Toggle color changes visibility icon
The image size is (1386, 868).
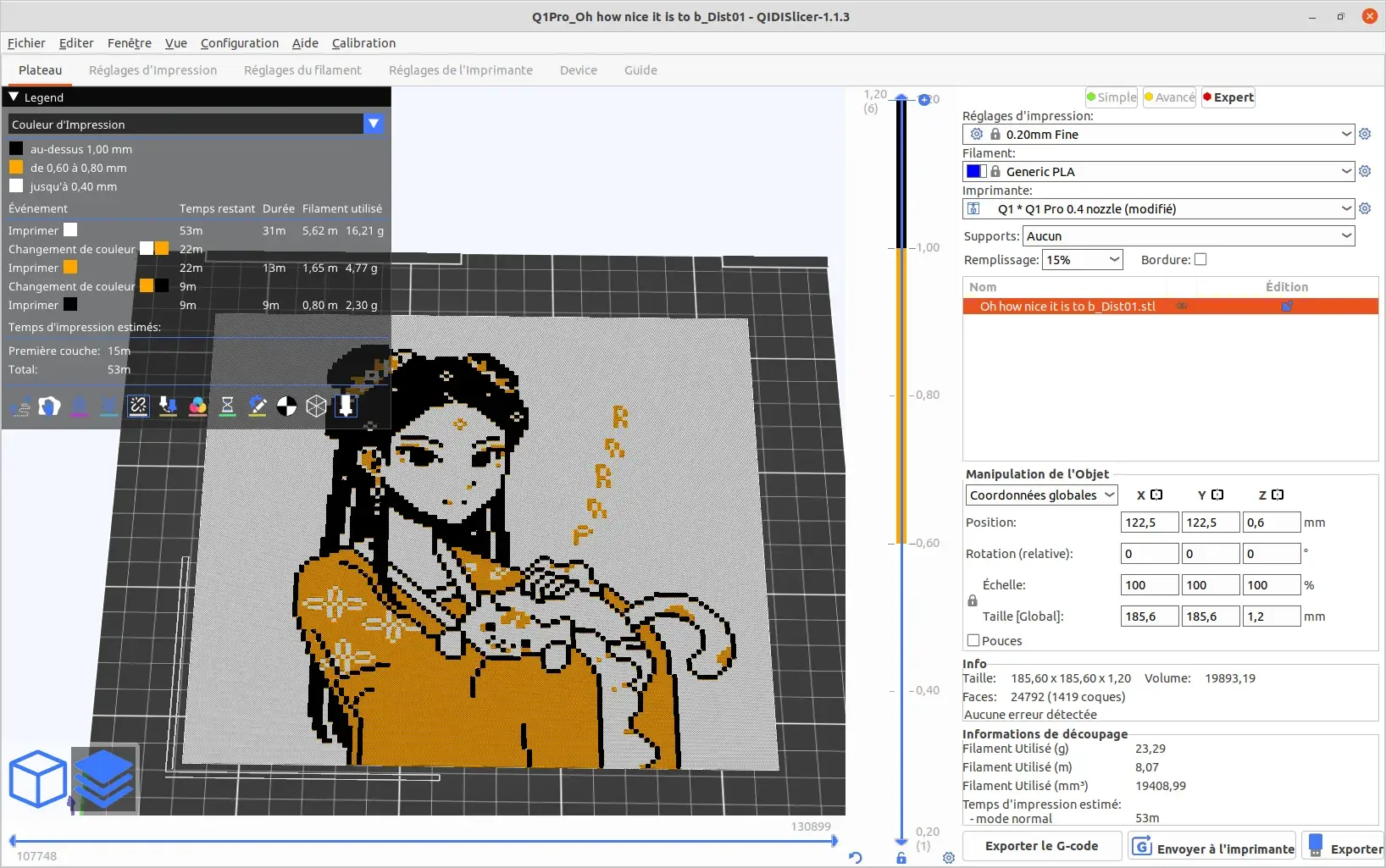[x=198, y=407]
